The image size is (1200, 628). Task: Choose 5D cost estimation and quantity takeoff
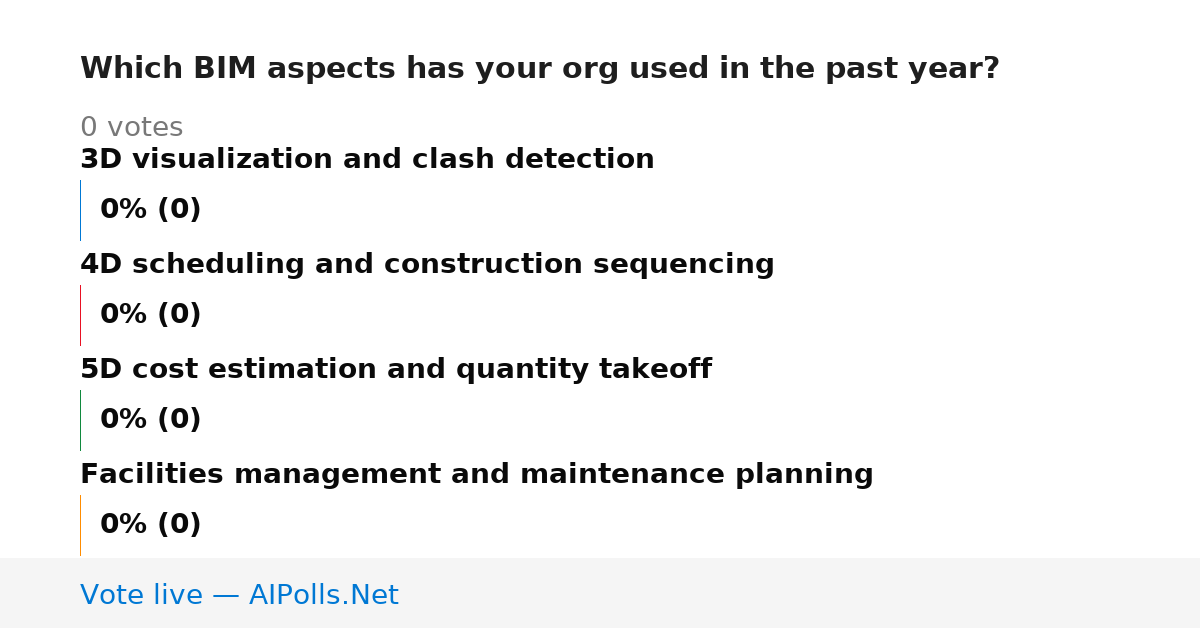click(x=396, y=370)
